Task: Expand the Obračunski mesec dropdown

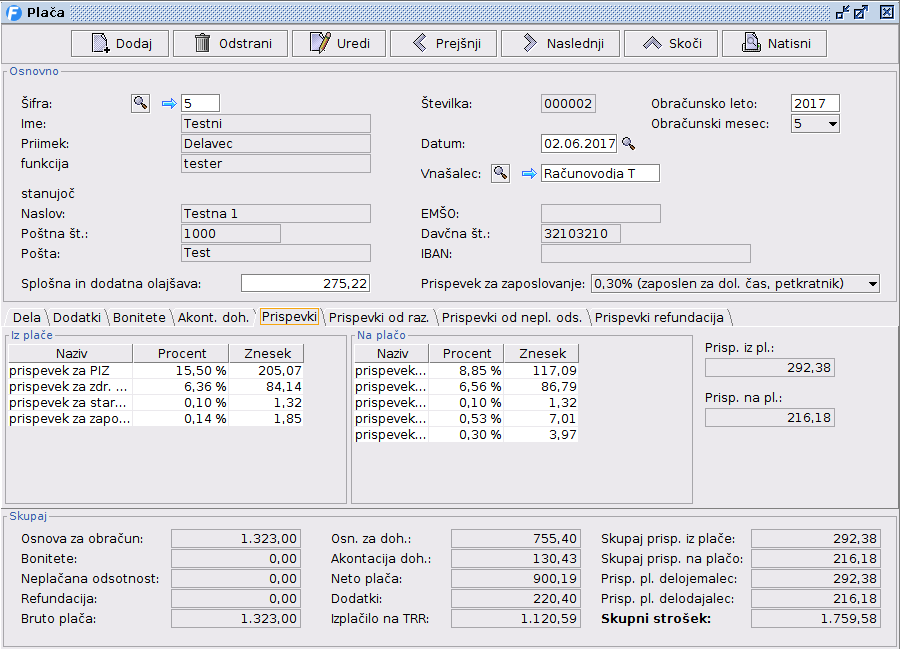Action: pos(829,124)
